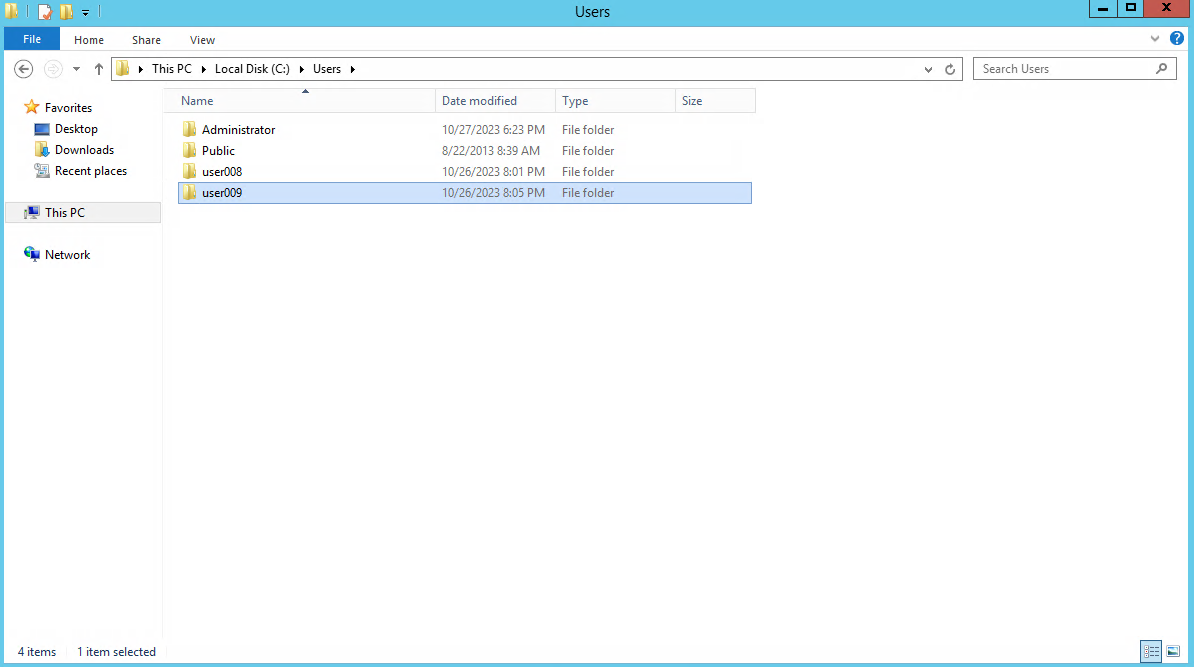Click the Forward navigation arrow

(53, 69)
